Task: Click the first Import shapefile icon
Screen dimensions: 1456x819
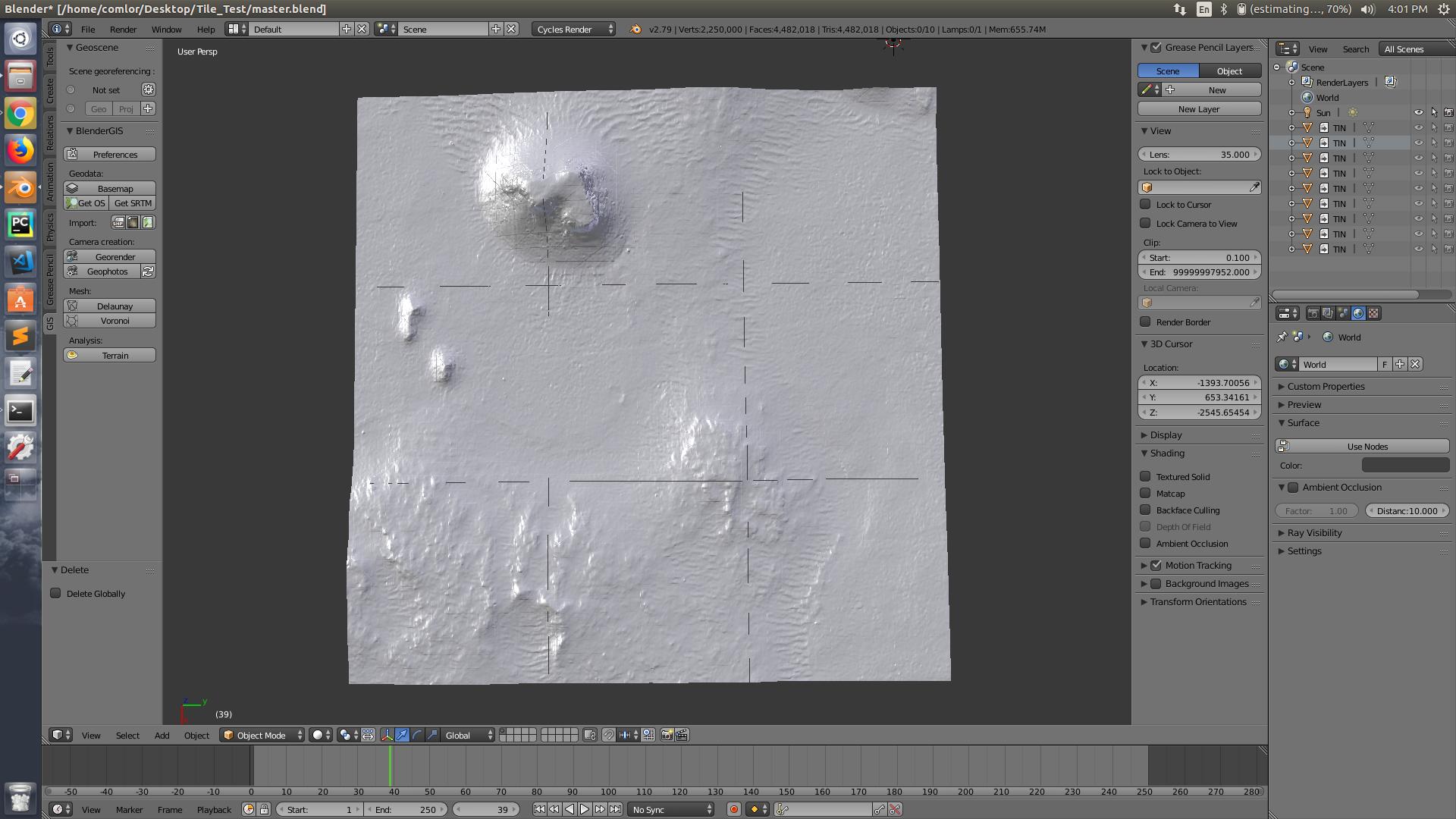Action: (118, 222)
